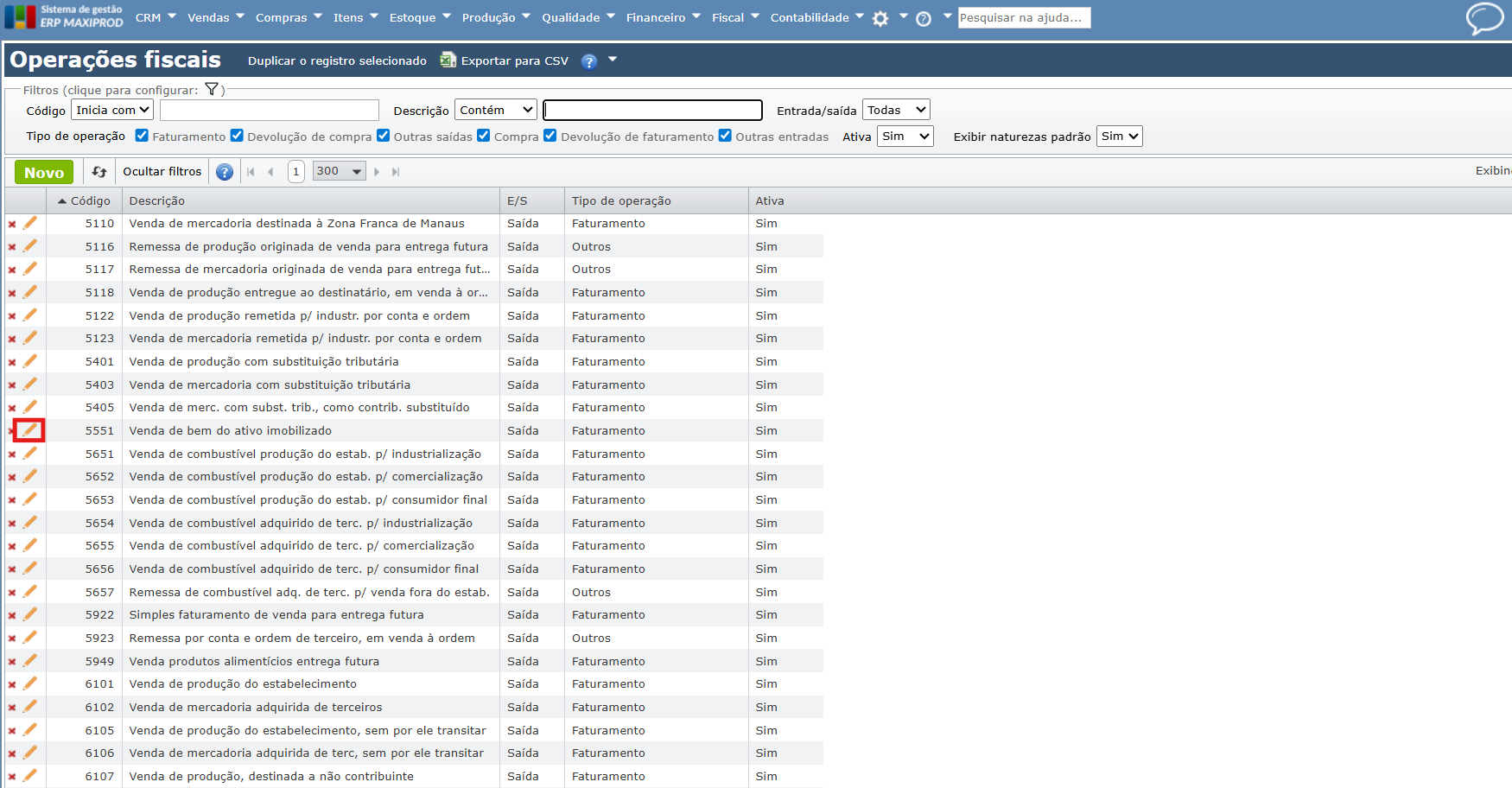Image resolution: width=1512 pixels, height=788 pixels.
Task: Open the Descrição 'Contém' dropdown
Action: (496, 110)
